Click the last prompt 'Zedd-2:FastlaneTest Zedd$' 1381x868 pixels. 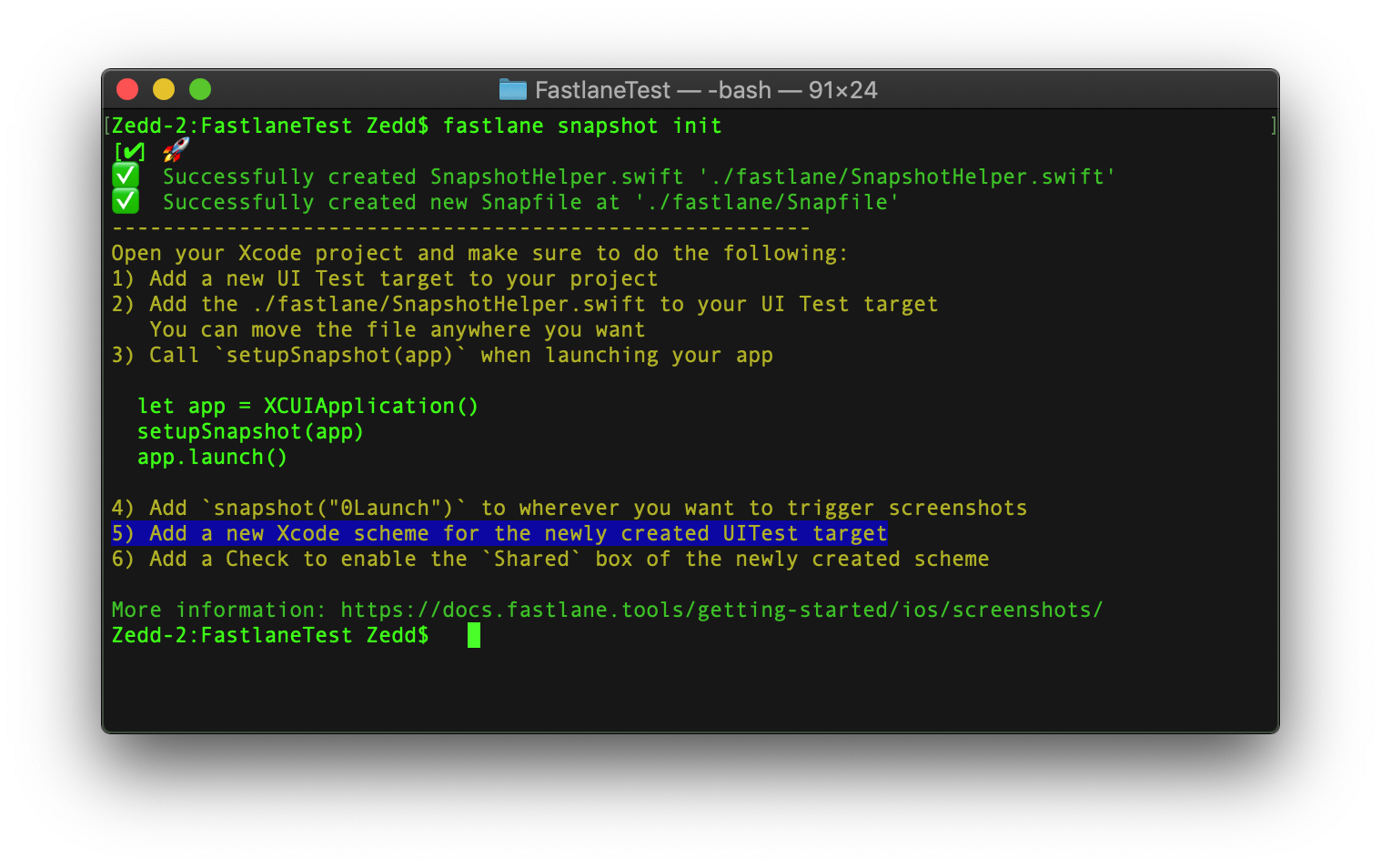[x=270, y=635]
